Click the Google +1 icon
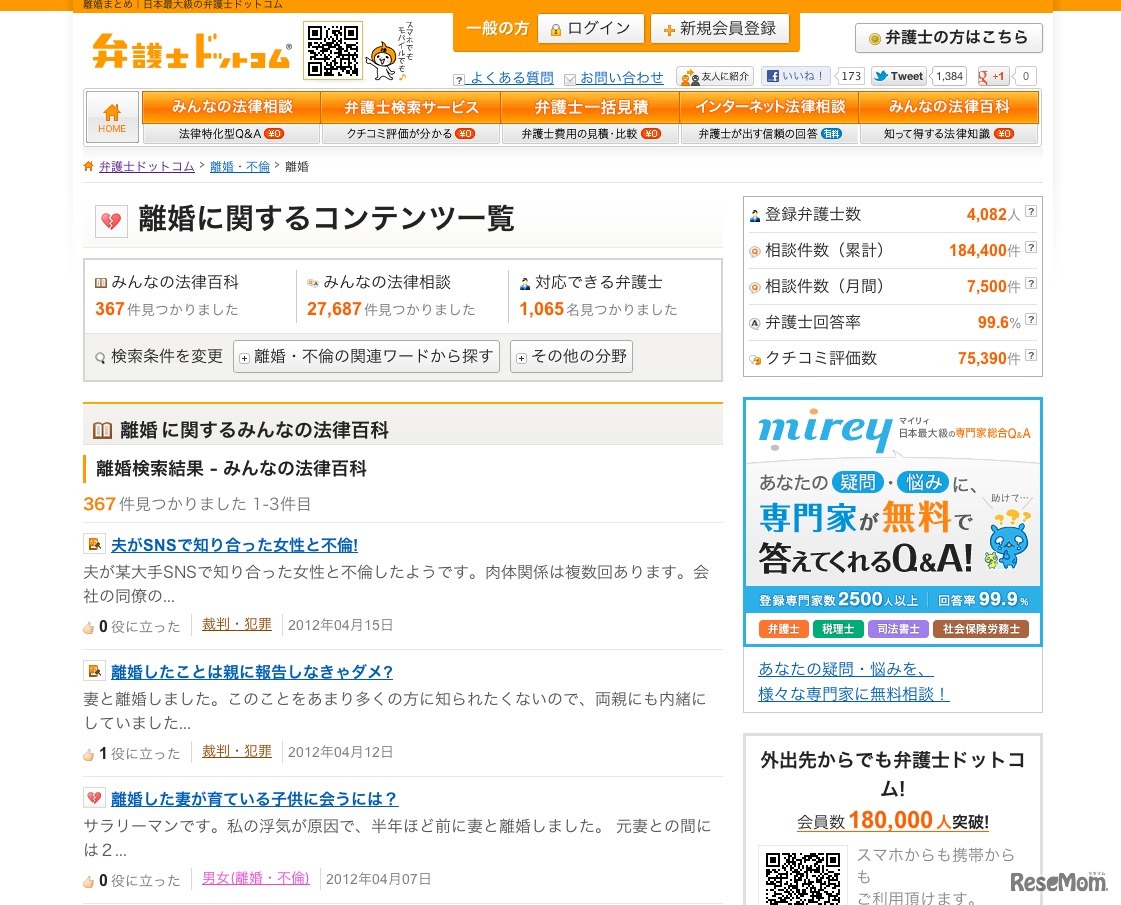The height and width of the screenshot is (905, 1121). 981,76
